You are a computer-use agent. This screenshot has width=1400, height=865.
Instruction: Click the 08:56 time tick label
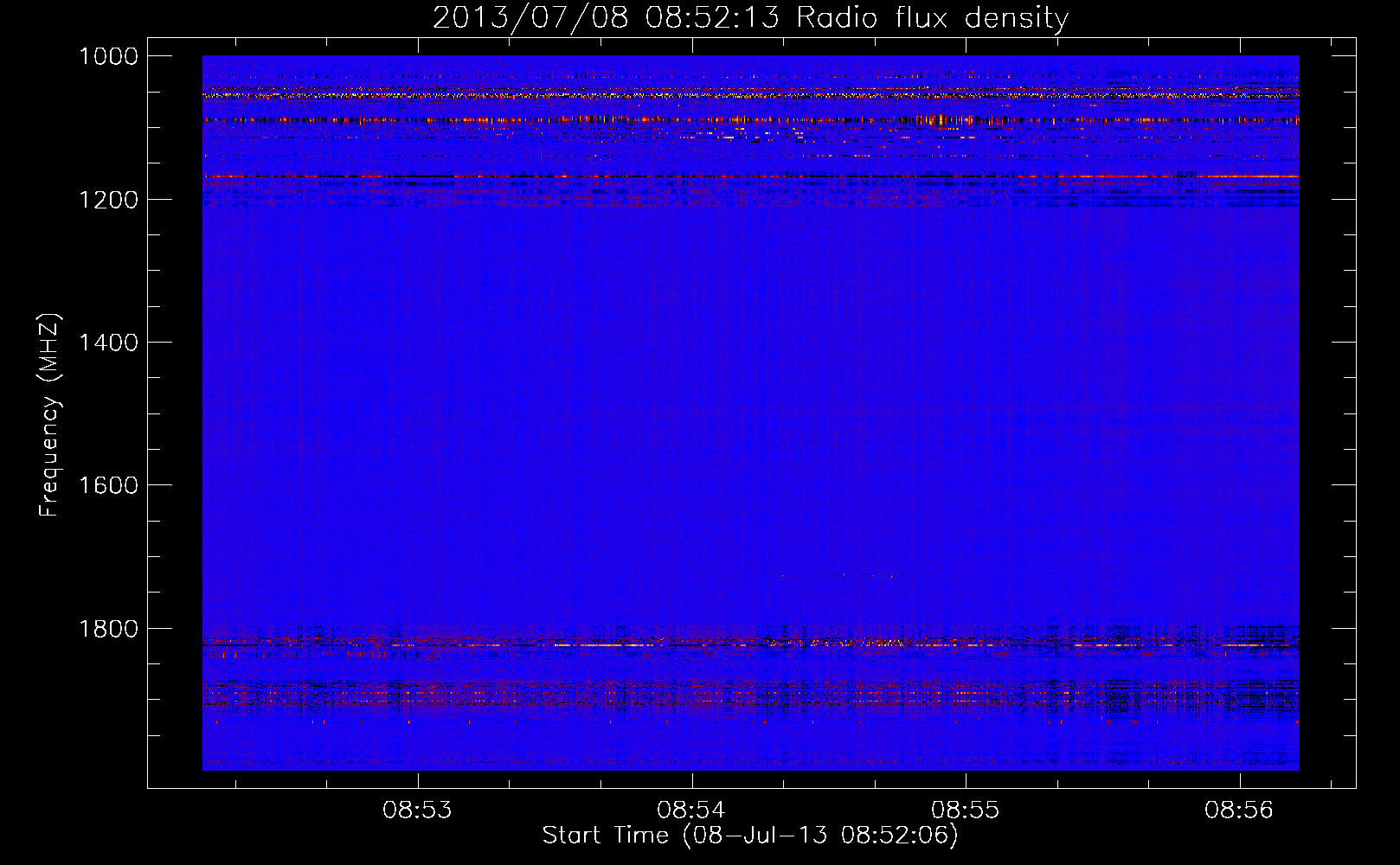(1240, 810)
